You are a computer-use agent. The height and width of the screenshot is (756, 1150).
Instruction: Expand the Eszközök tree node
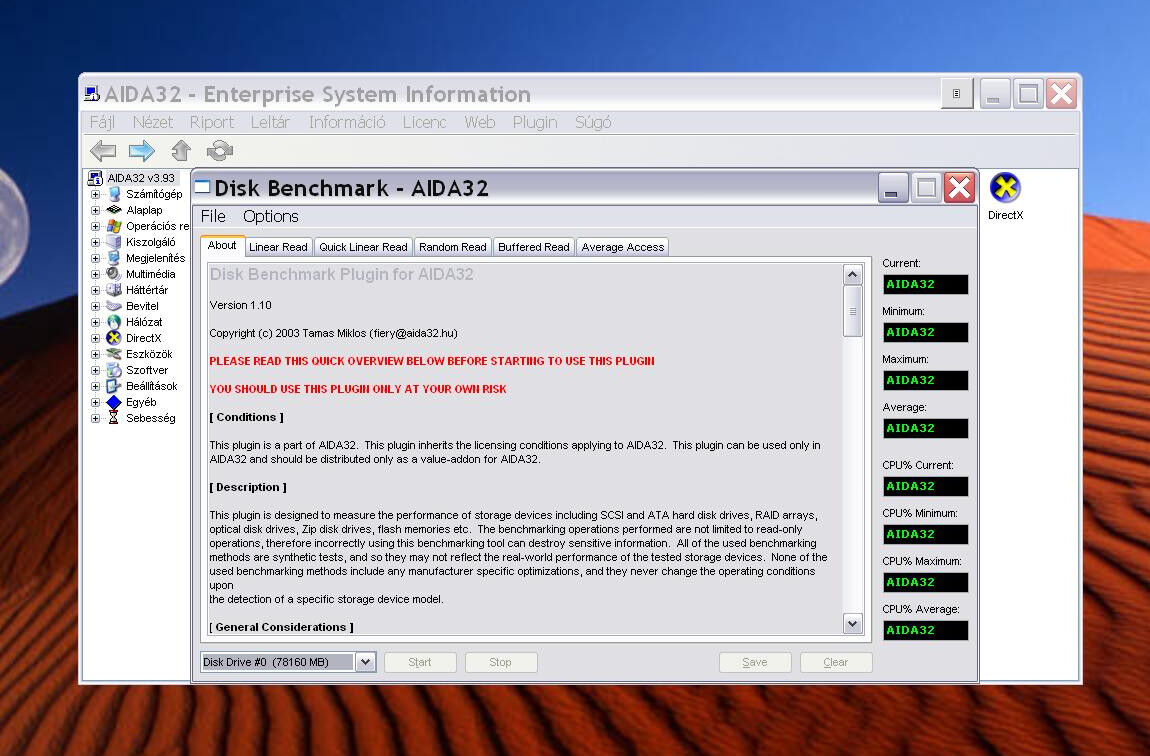[95, 354]
